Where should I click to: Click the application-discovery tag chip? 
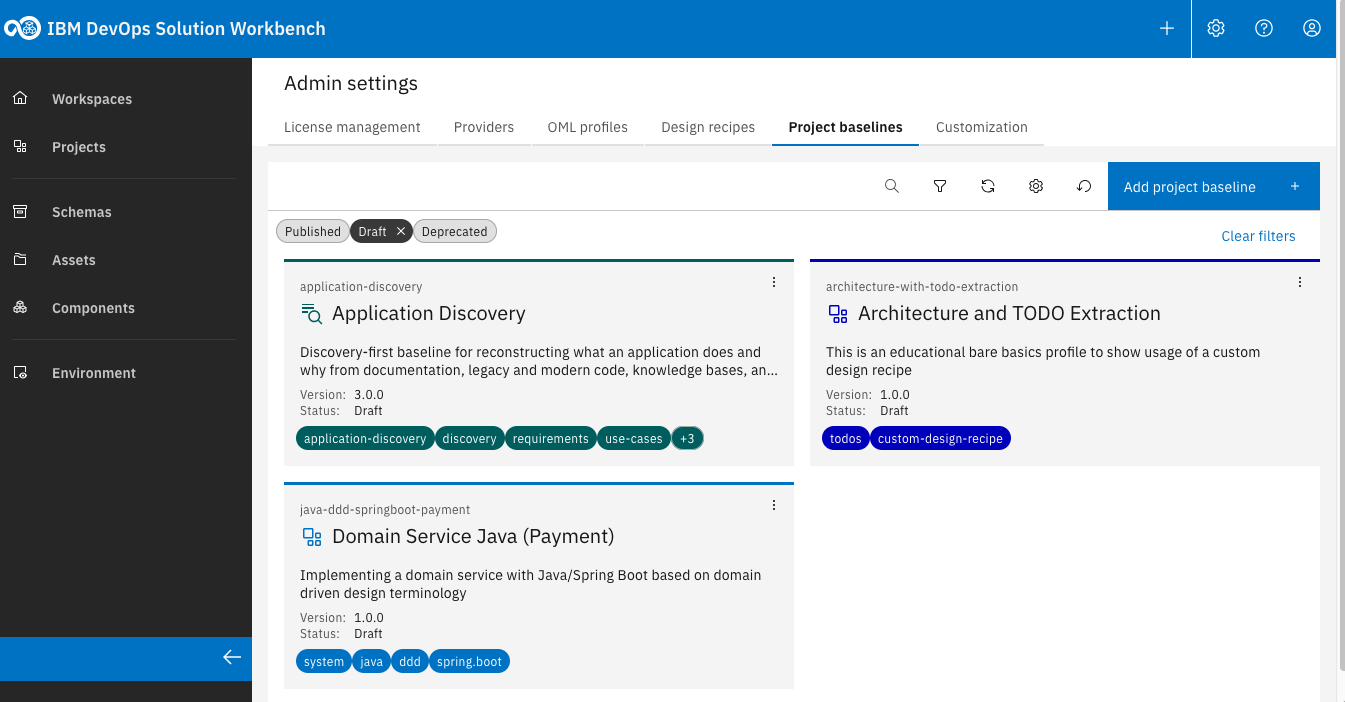coord(365,439)
